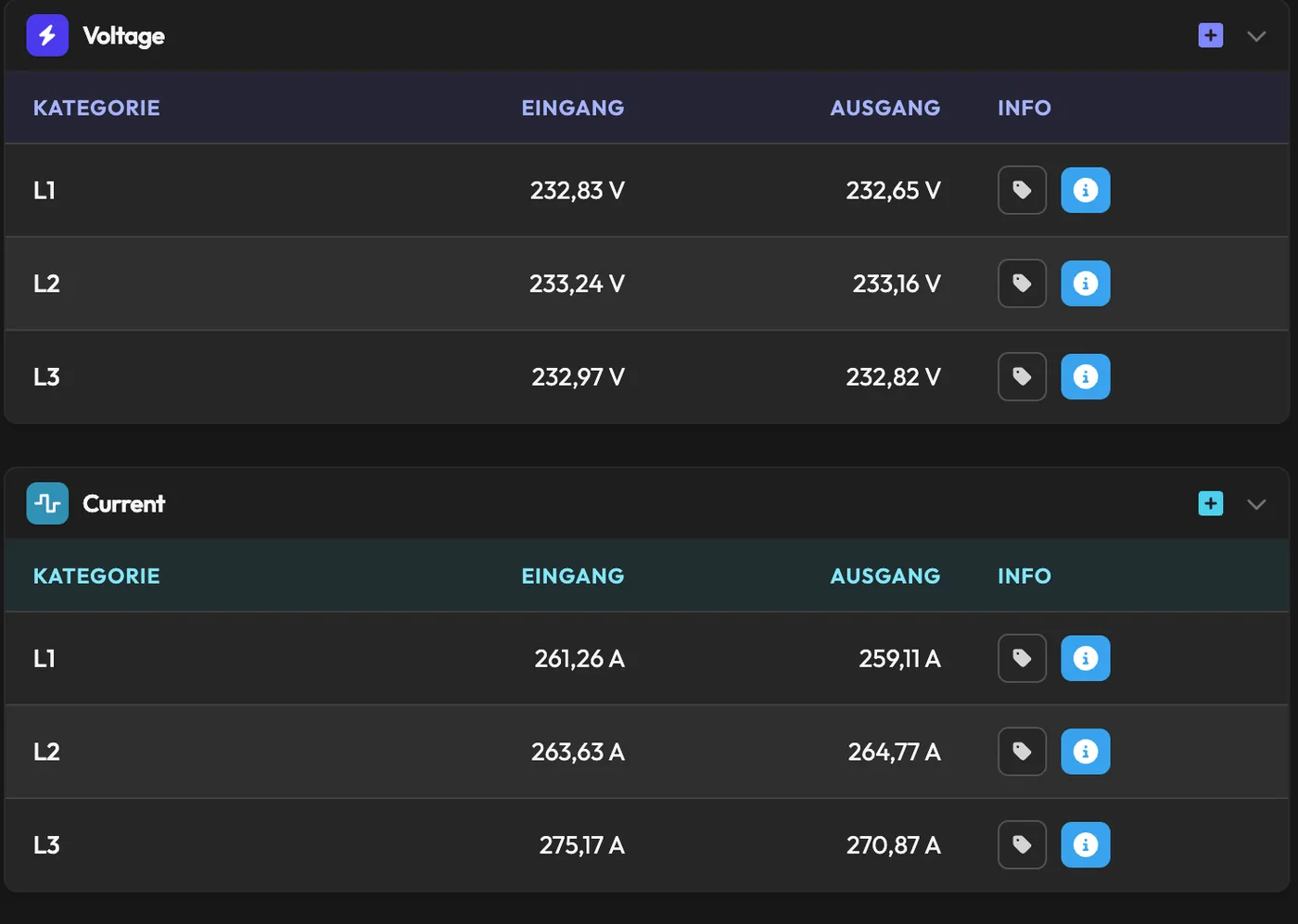Select the 264,77 A output value
The image size is (1298, 924).
point(895,752)
